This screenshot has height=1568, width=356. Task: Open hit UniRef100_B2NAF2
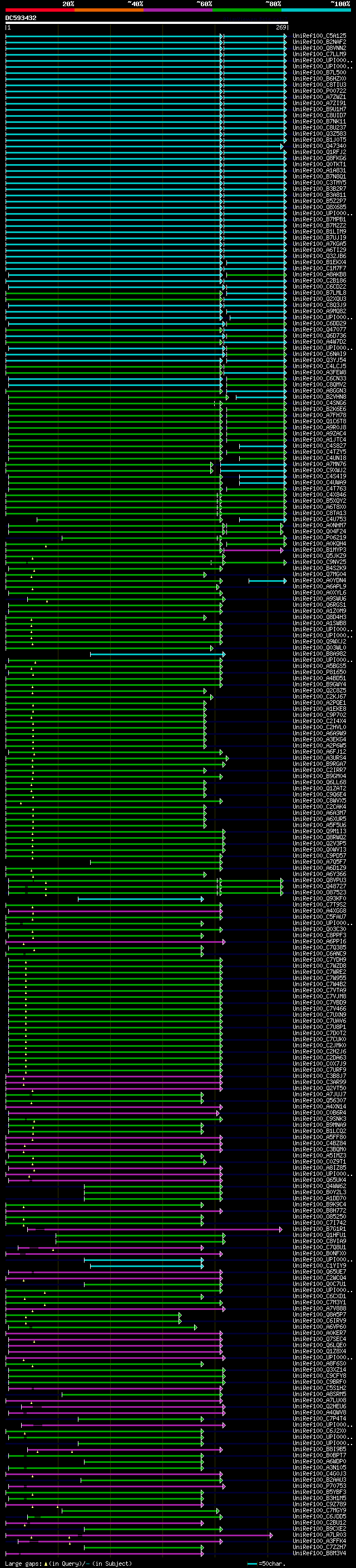(319, 42)
